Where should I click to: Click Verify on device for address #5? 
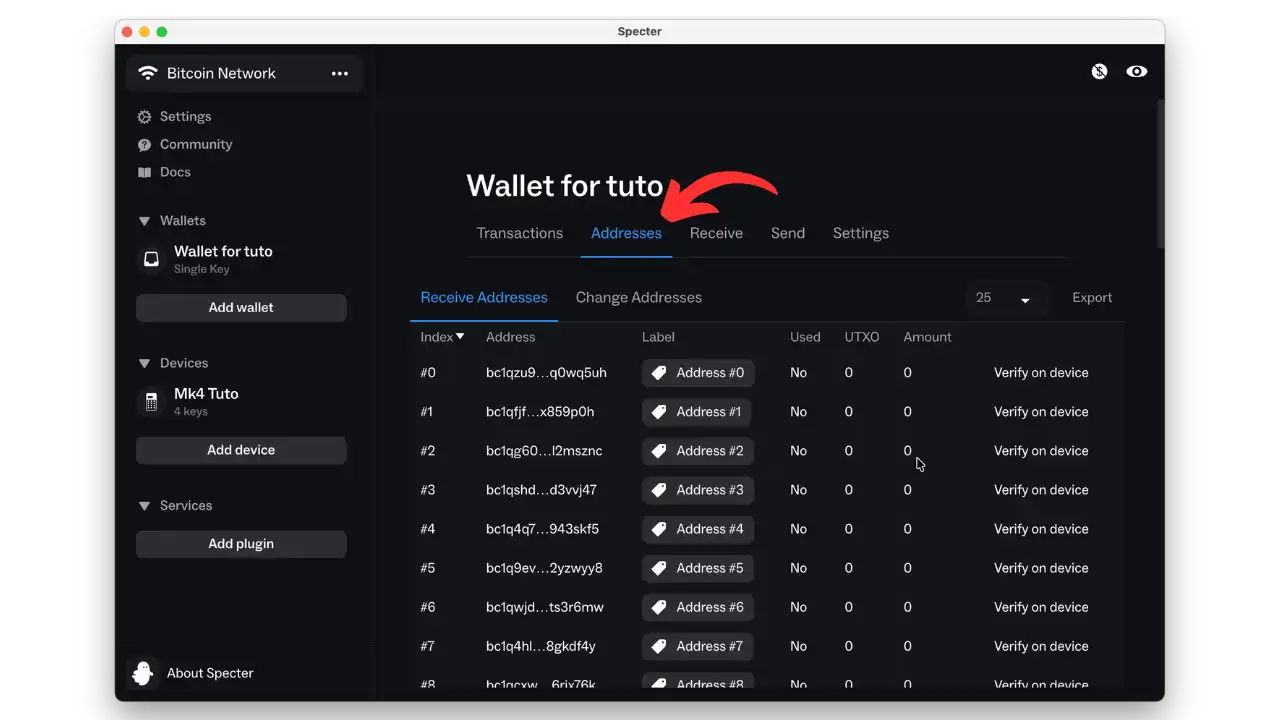(x=1041, y=568)
